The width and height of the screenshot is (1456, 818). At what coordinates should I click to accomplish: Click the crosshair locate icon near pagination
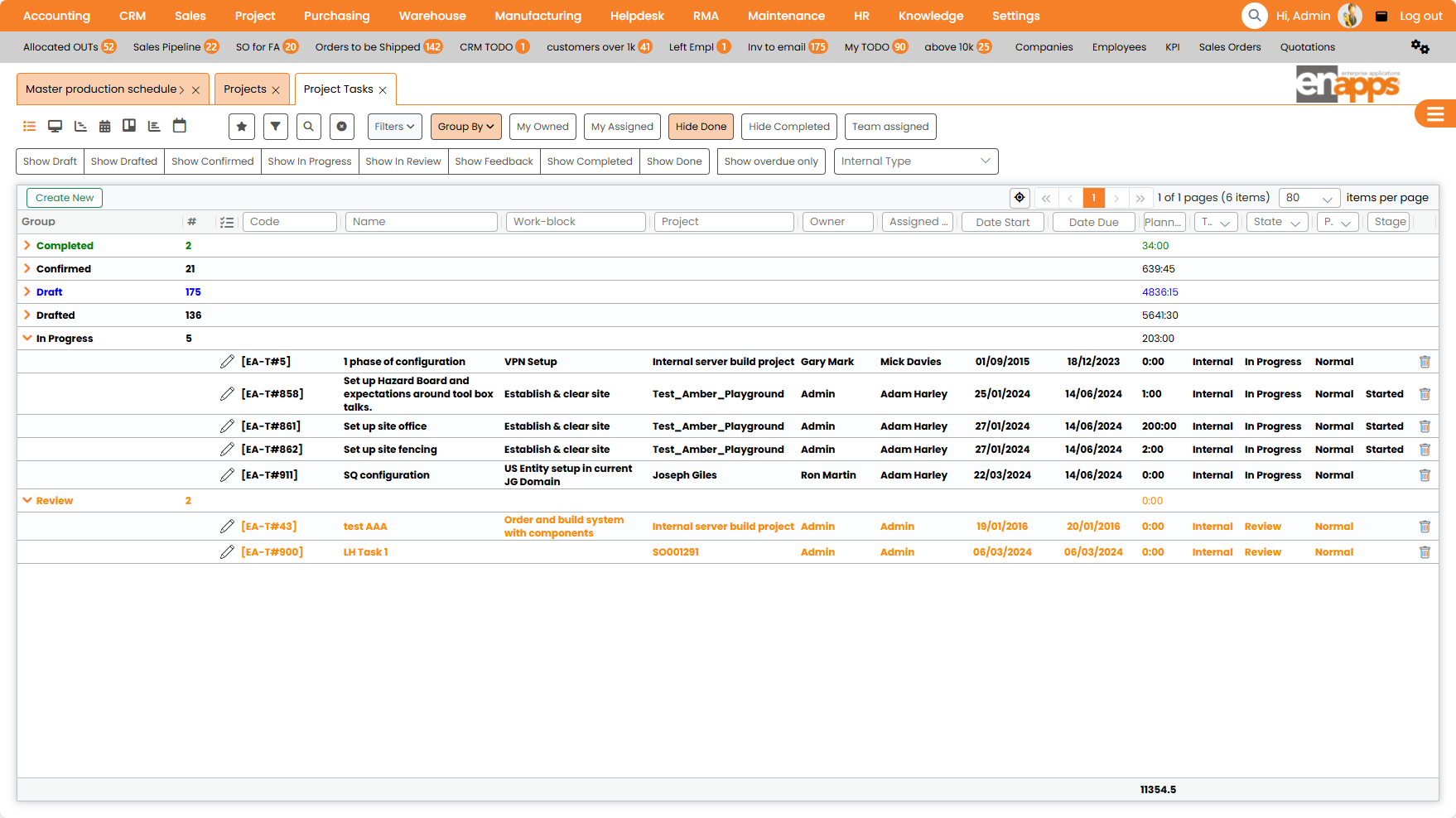pos(1020,198)
